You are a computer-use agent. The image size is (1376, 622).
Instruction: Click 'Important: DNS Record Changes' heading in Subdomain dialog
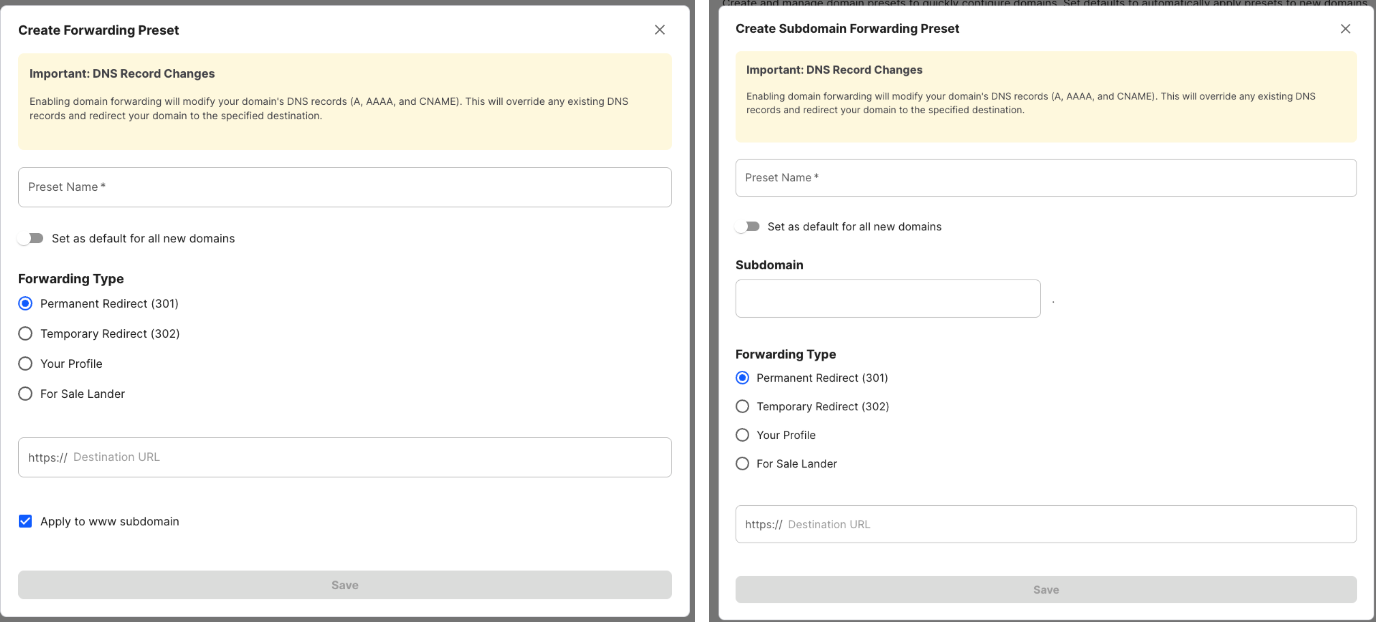point(834,70)
